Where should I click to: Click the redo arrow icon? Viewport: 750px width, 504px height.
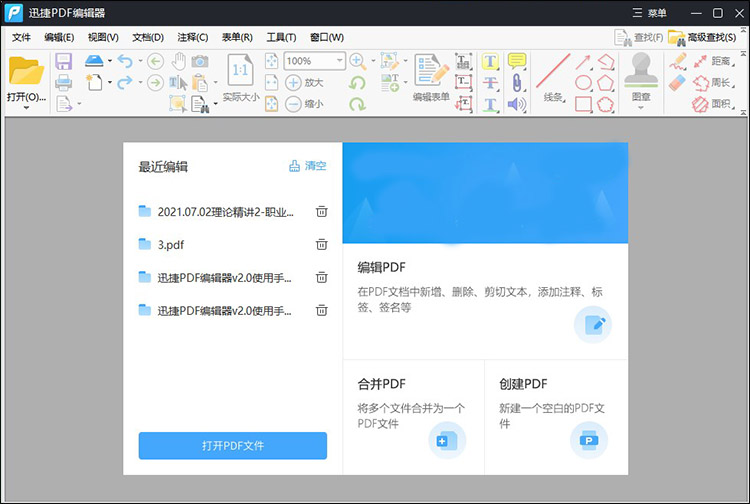(125, 82)
